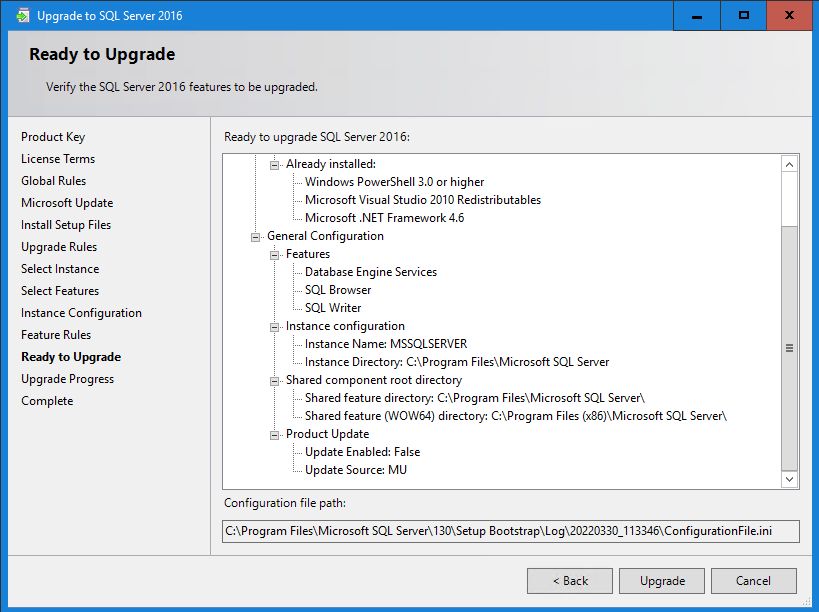Select the Global Rules step
The height and width of the screenshot is (612, 819).
coord(53,181)
